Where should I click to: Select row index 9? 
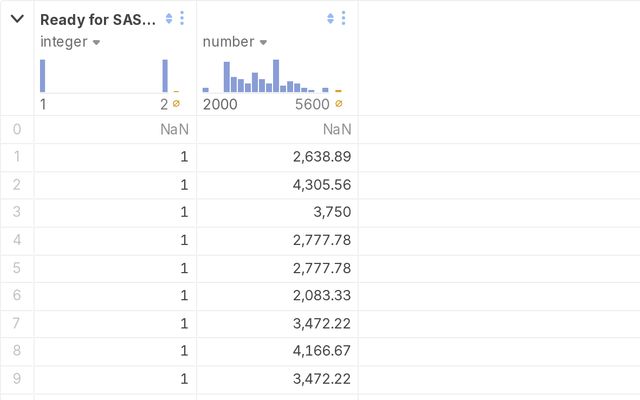click(x=17, y=380)
